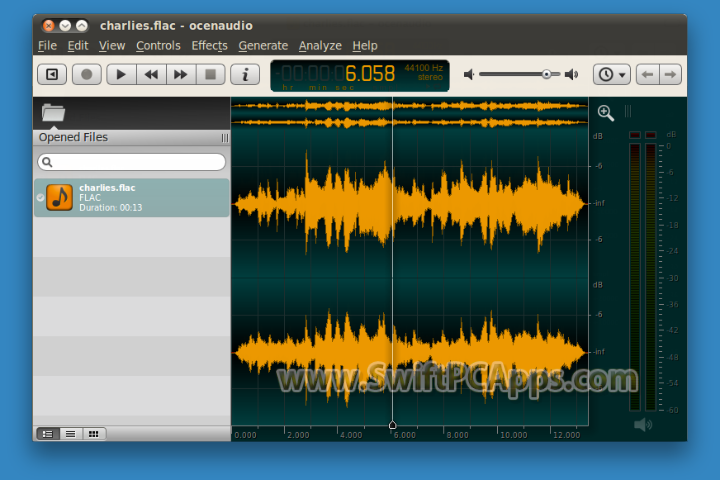Switch to detailed list view

click(48, 434)
